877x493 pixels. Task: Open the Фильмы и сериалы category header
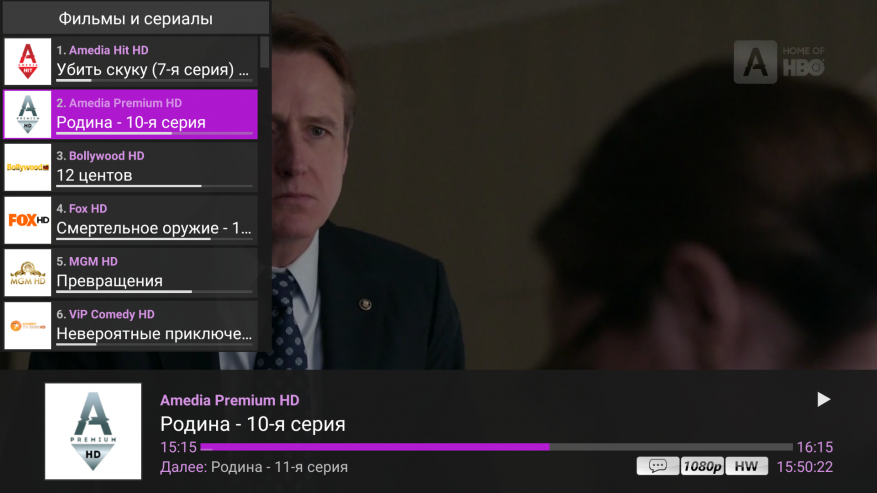click(136, 18)
